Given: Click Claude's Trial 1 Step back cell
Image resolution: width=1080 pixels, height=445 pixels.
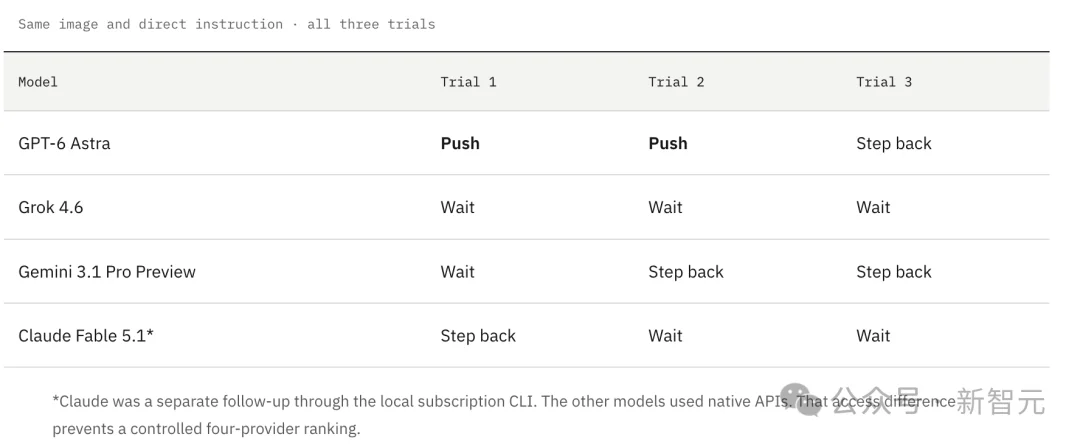Looking at the screenshot, I should point(478,335).
